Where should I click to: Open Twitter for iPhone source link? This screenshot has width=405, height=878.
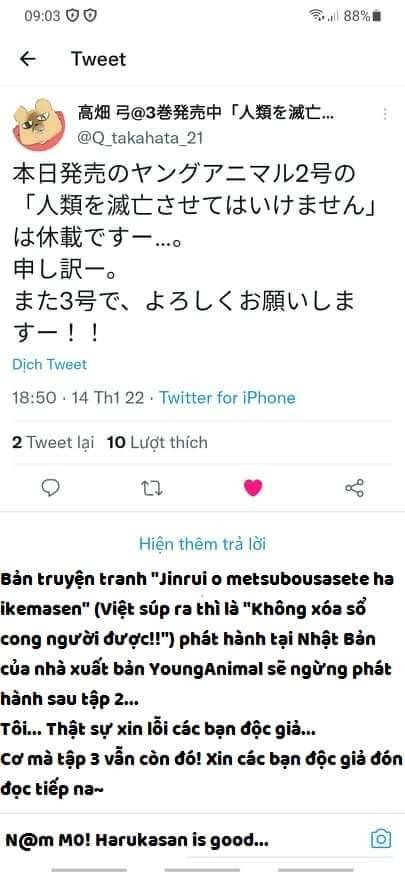(x=227, y=398)
